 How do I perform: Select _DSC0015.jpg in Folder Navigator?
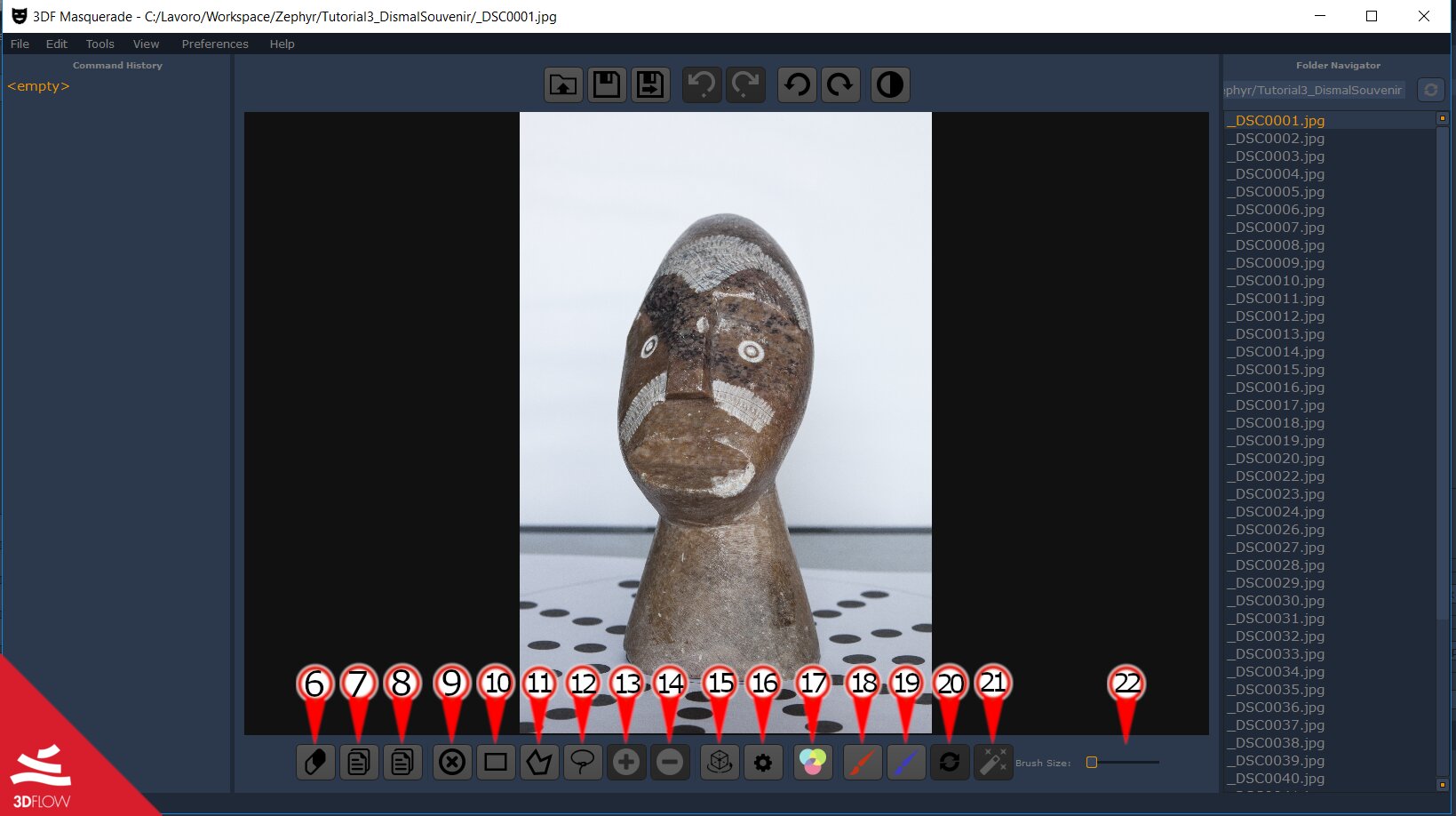coord(1276,369)
